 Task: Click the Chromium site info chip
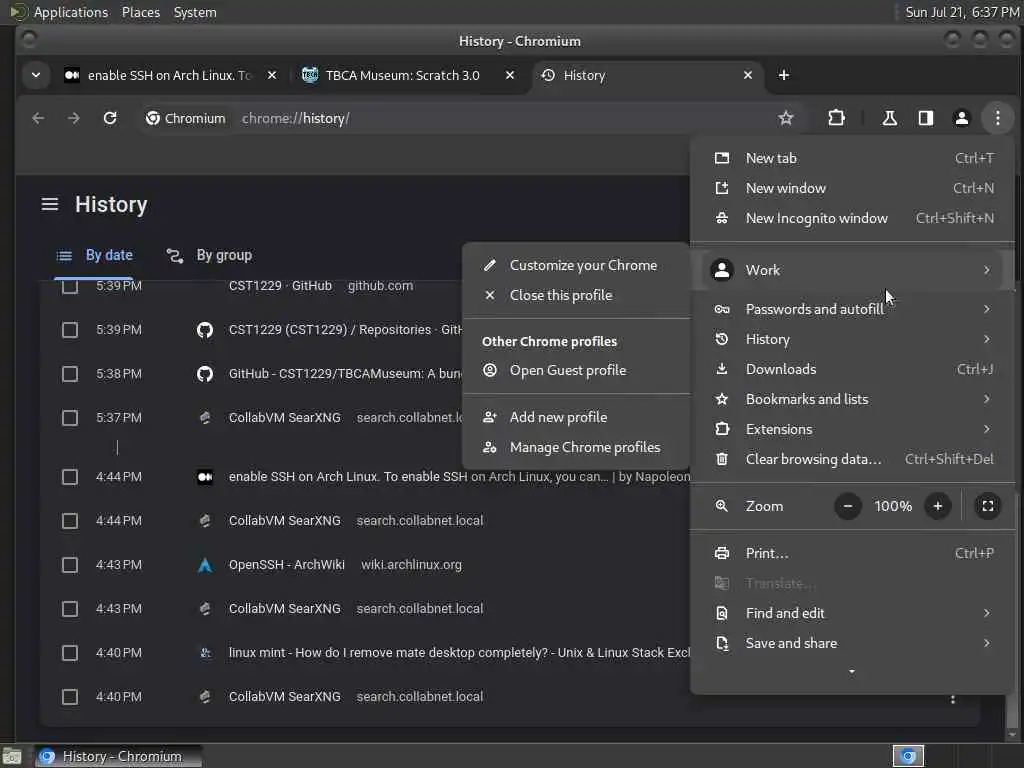185,118
